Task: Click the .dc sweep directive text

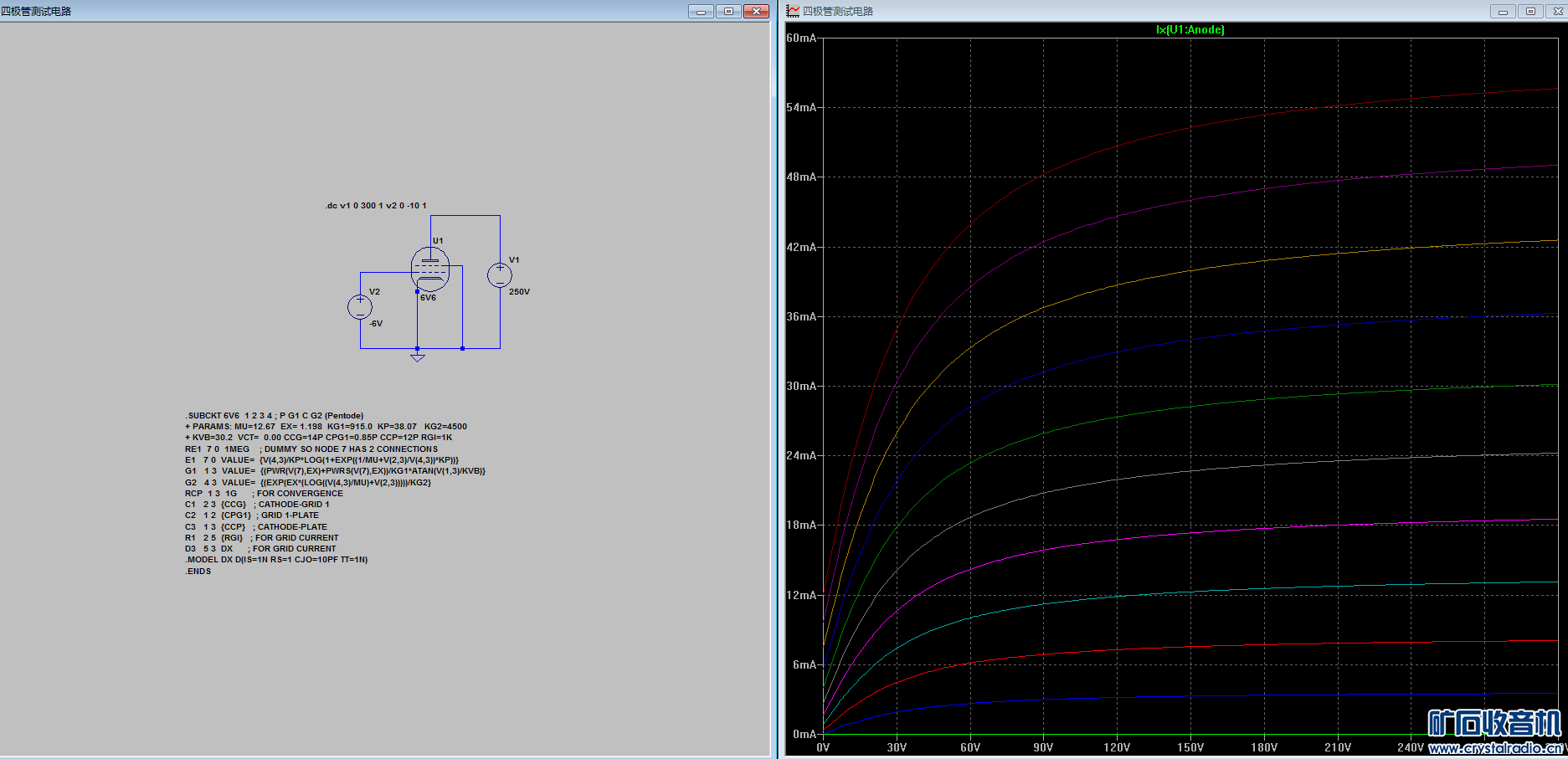Action: tap(376, 206)
